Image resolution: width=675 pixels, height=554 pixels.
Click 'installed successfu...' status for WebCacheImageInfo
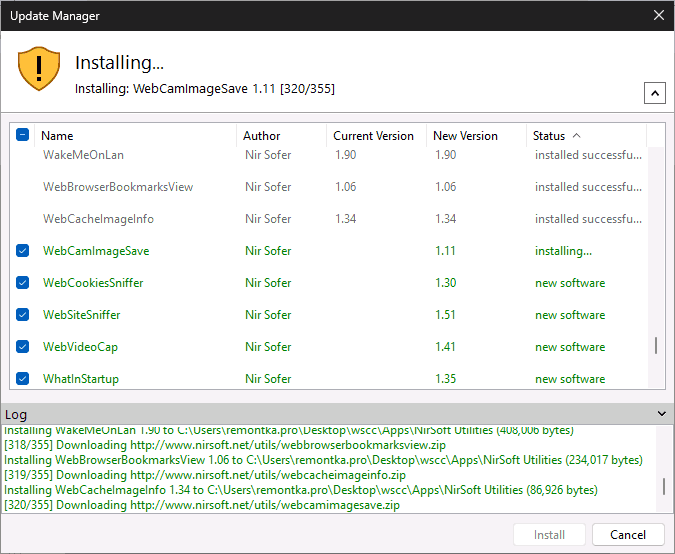point(588,219)
